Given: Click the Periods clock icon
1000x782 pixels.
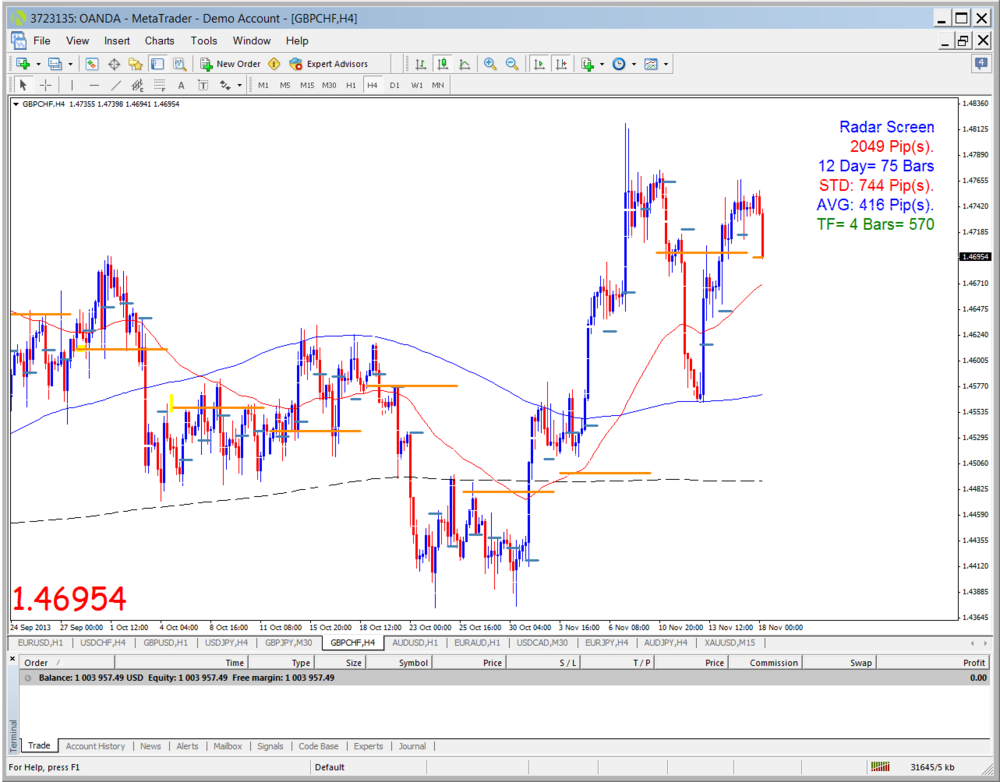Looking at the screenshot, I should click(x=619, y=64).
